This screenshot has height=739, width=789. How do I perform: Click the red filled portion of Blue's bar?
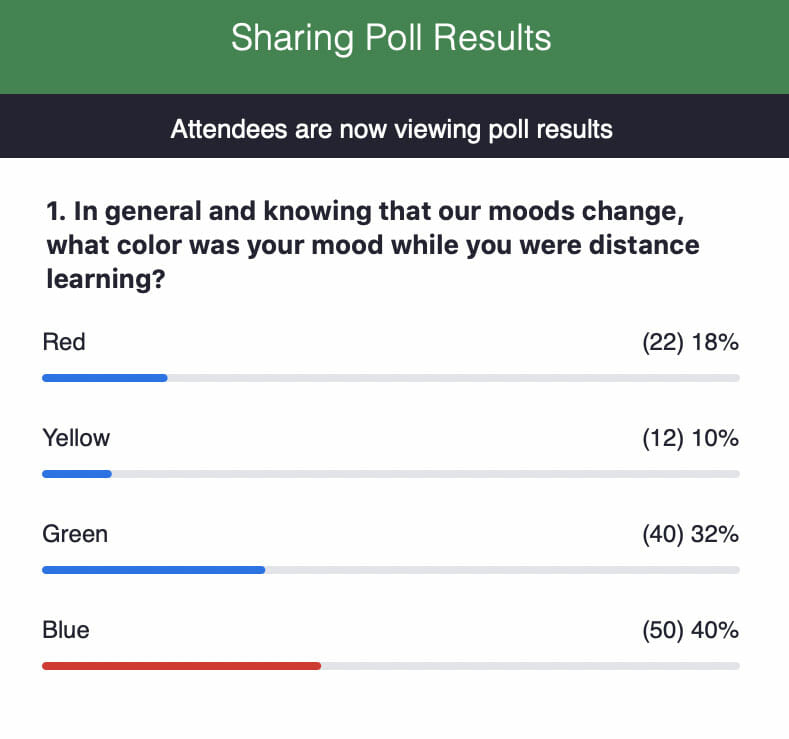[x=181, y=666]
